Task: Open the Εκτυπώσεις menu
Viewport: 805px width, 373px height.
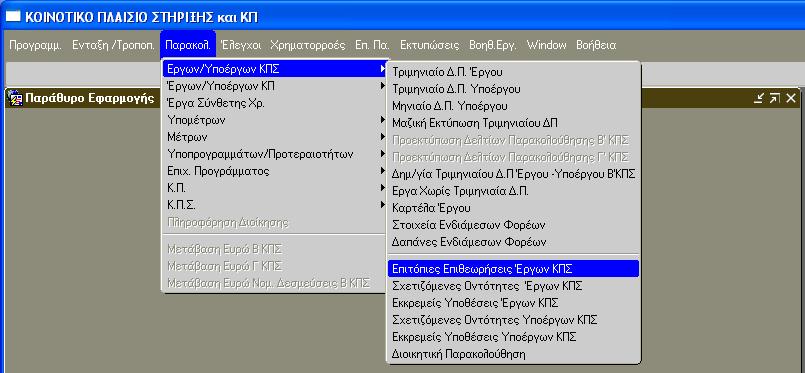Action: click(429, 45)
